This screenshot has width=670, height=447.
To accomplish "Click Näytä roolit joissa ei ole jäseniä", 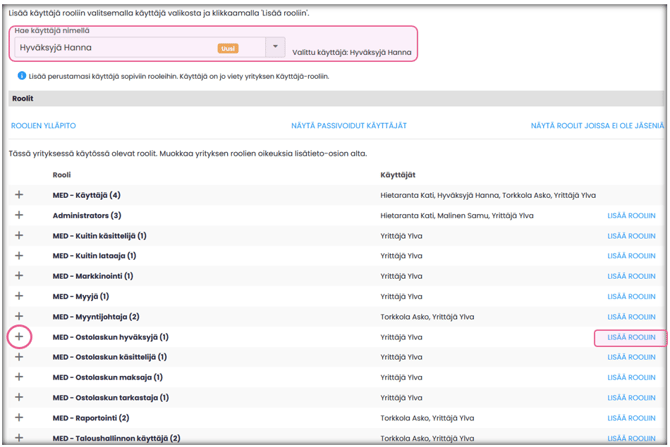I will click(597, 126).
